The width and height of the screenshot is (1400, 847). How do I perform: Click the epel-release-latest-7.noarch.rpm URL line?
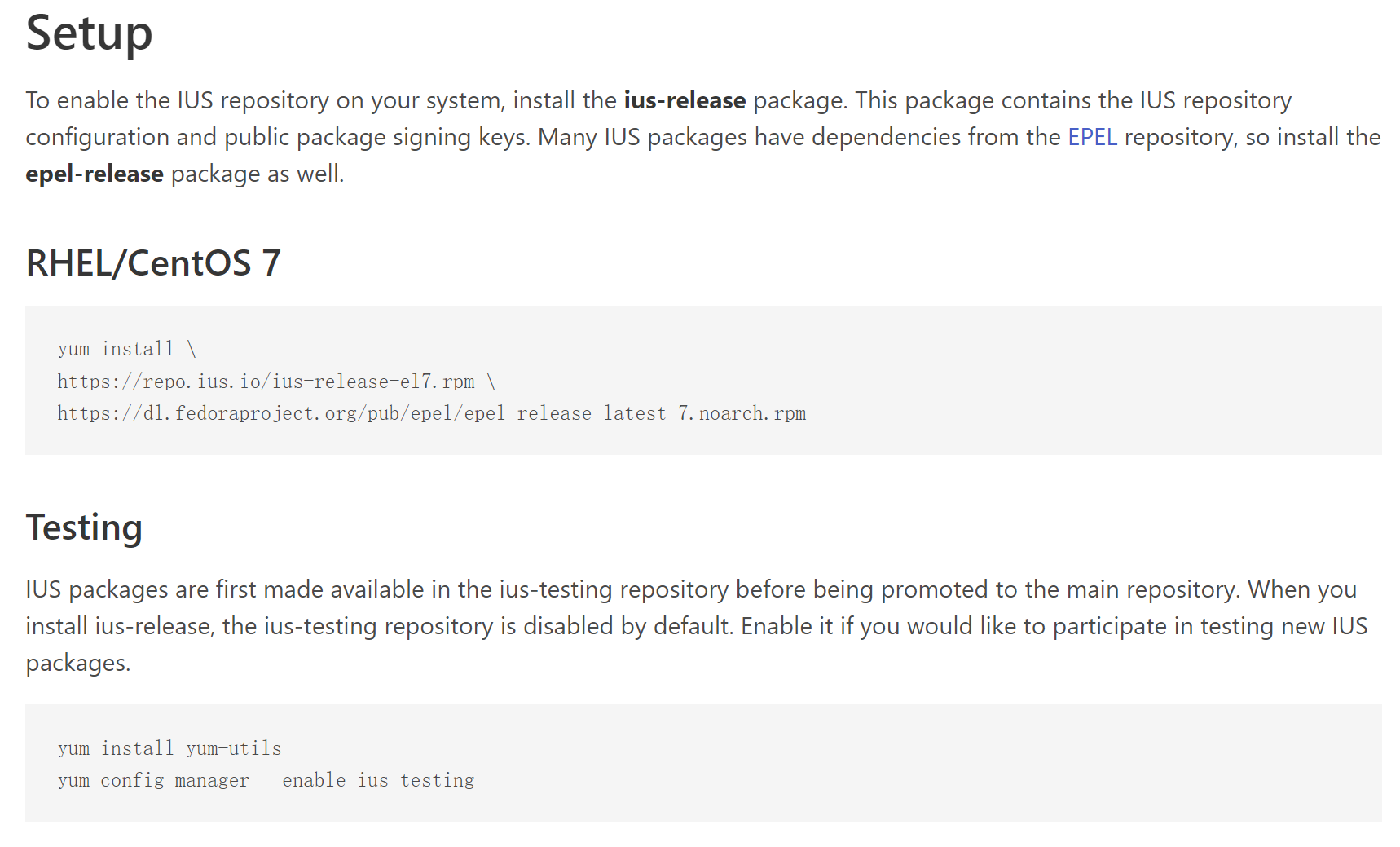432,413
